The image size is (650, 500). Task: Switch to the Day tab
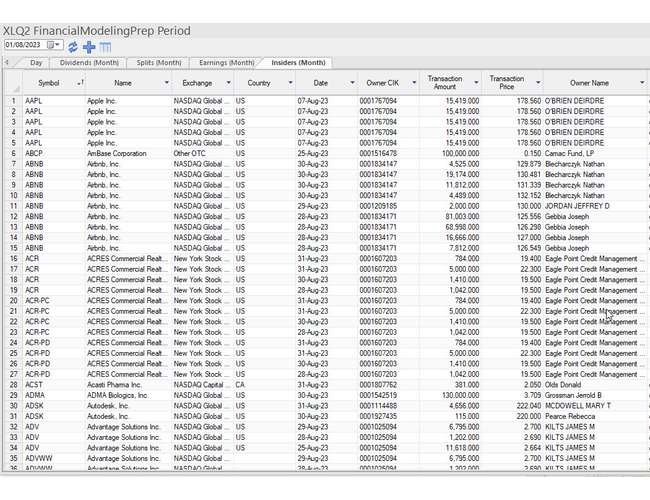pos(36,63)
